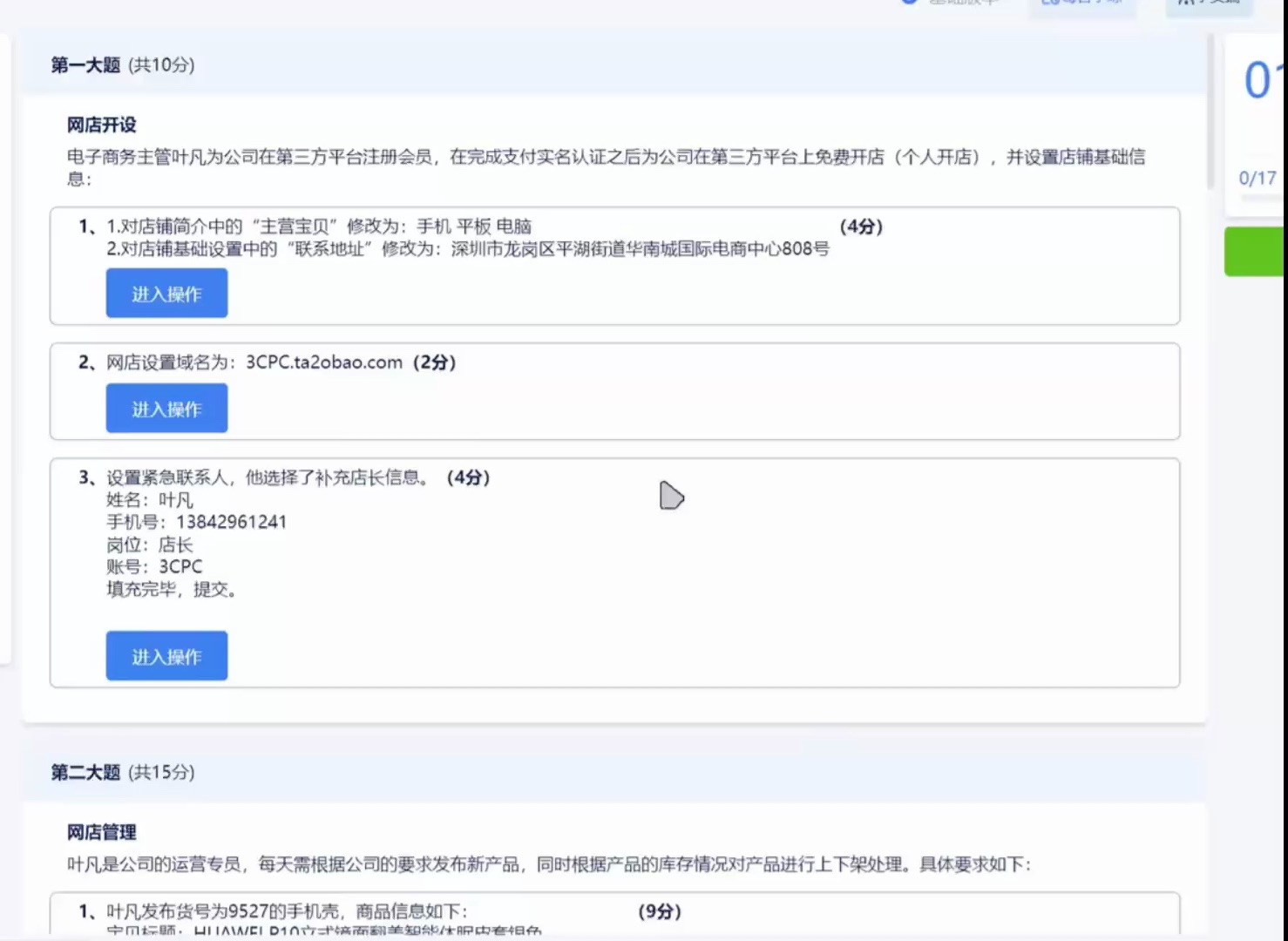Click the (共15分) label beside 第二大题
Viewport: 1288px width, 941px height.
(162, 772)
